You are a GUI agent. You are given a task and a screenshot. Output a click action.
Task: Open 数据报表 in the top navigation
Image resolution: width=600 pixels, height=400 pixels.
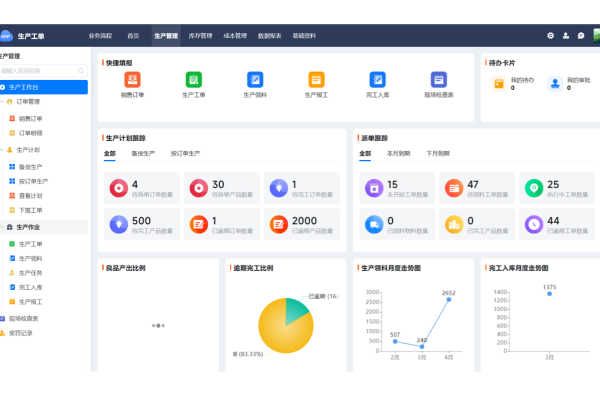coord(269,36)
